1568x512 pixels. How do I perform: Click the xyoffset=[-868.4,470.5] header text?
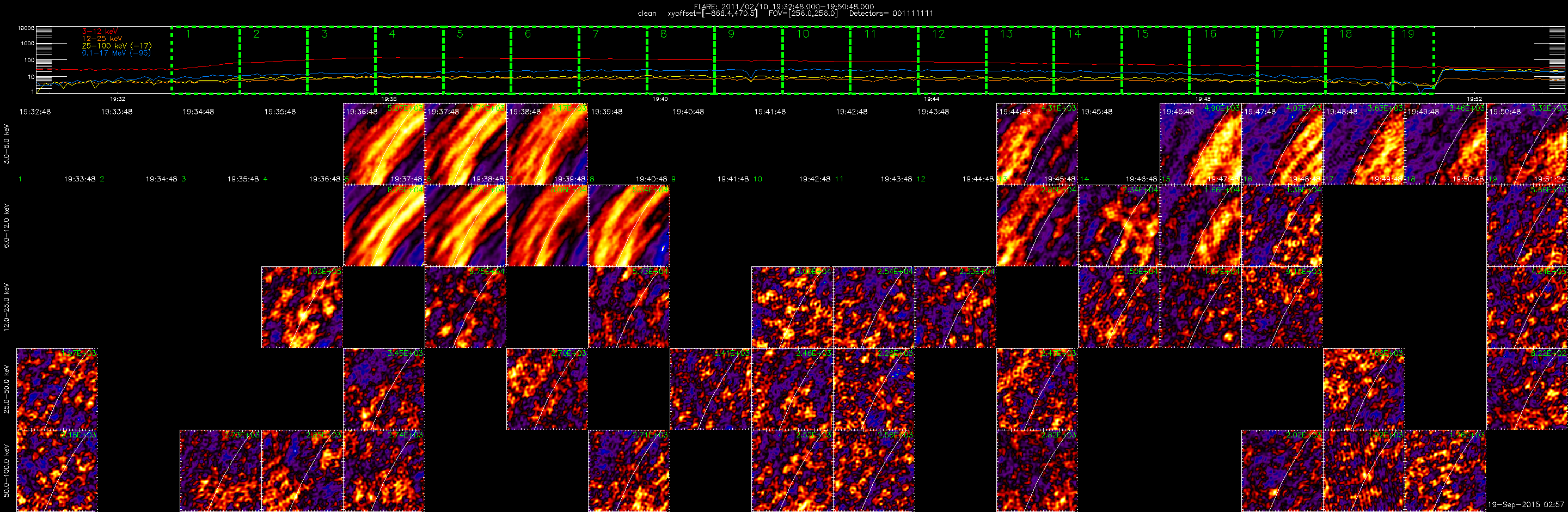point(712,14)
